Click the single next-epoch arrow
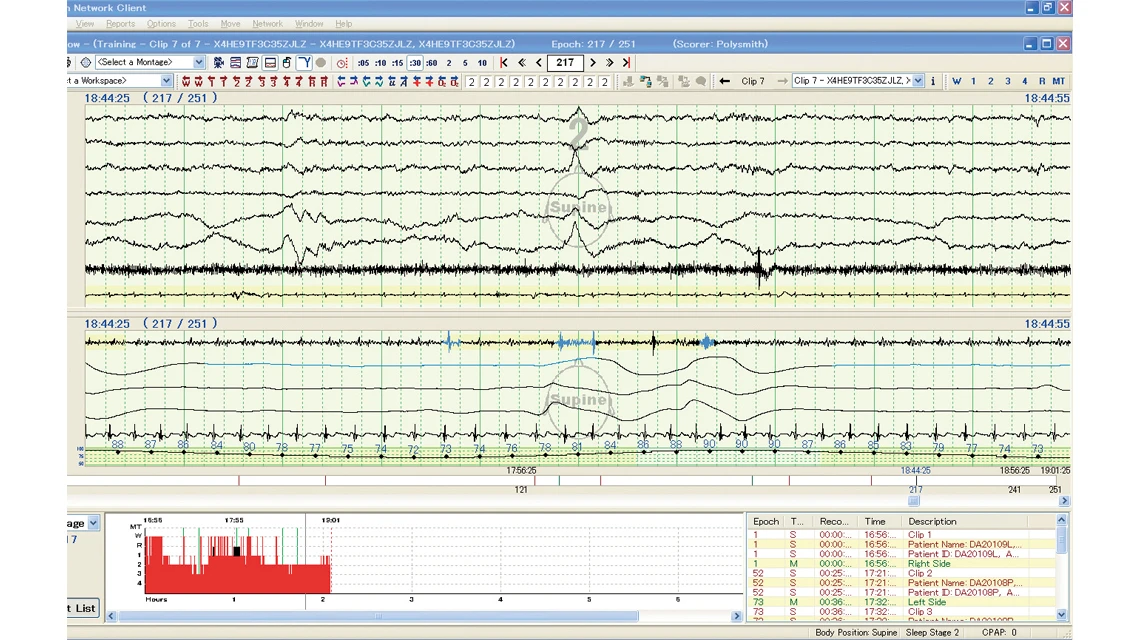The height and width of the screenshot is (640, 1140). pos(595,63)
